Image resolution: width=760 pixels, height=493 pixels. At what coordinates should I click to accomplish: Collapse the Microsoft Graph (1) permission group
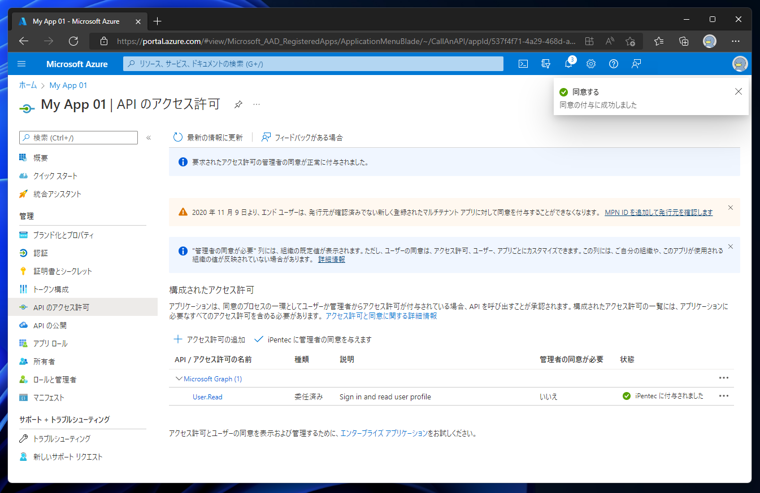[x=179, y=379]
